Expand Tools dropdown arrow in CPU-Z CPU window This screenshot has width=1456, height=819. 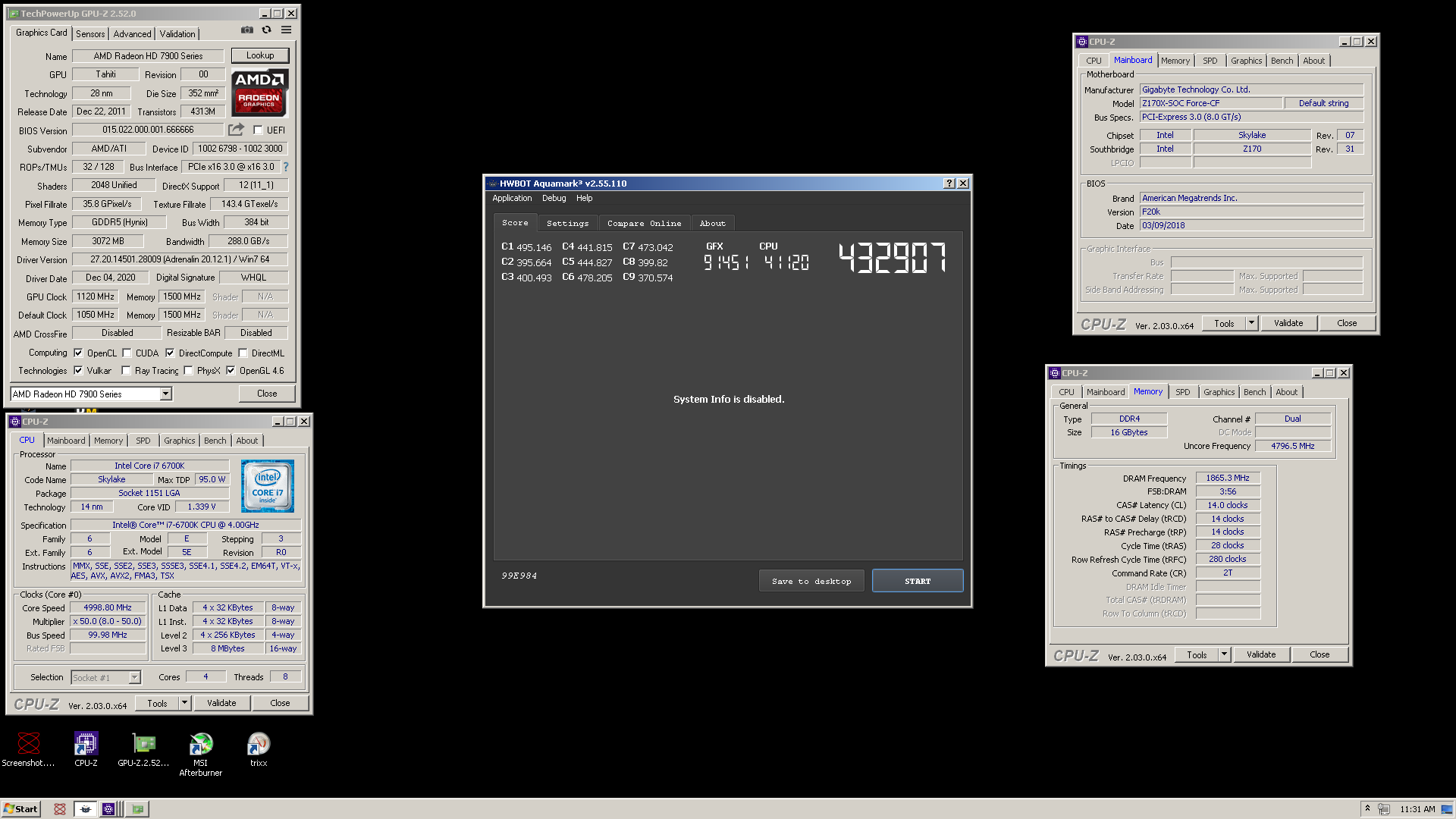(x=184, y=703)
